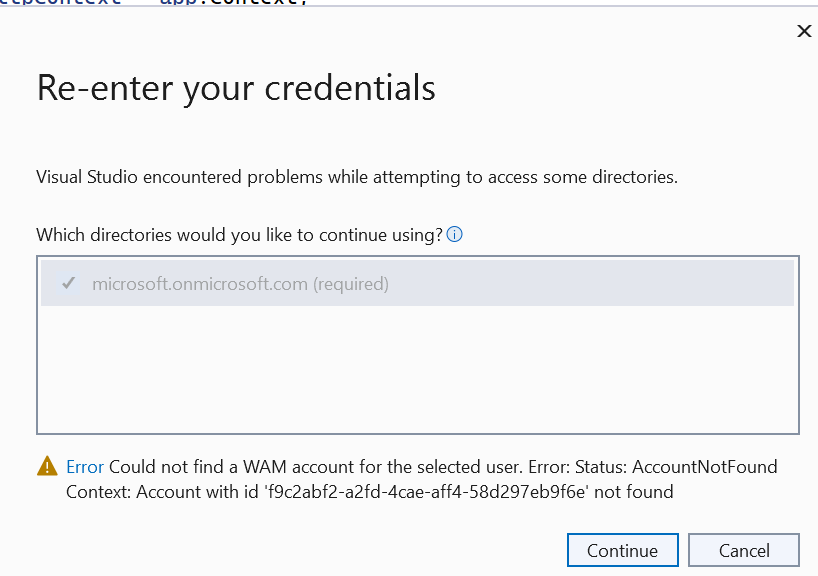Screen dimensions: 818x576
Task: Close the Re-enter your credentials dialog
Action: pos(804,31)
